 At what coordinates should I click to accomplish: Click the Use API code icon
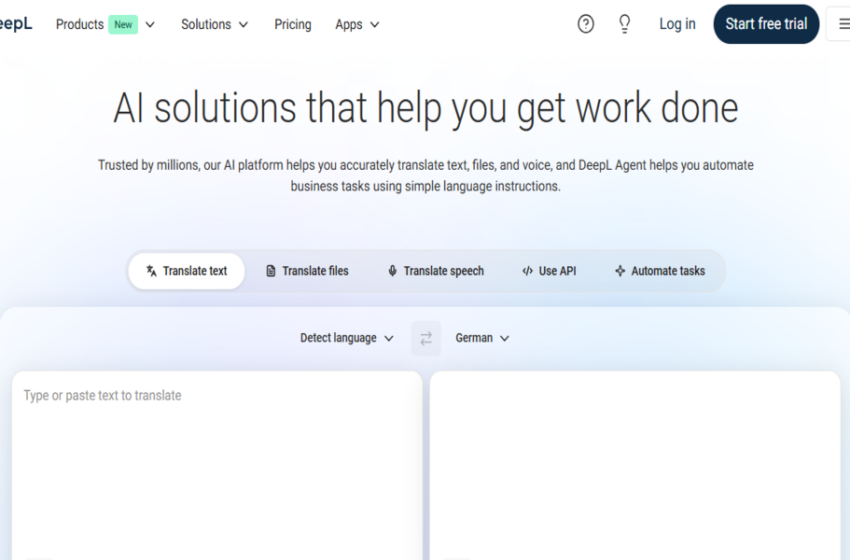pos(527,271)
